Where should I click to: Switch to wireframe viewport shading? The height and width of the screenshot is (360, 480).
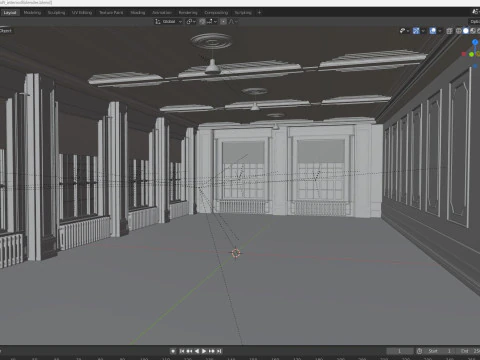(459, 31)
